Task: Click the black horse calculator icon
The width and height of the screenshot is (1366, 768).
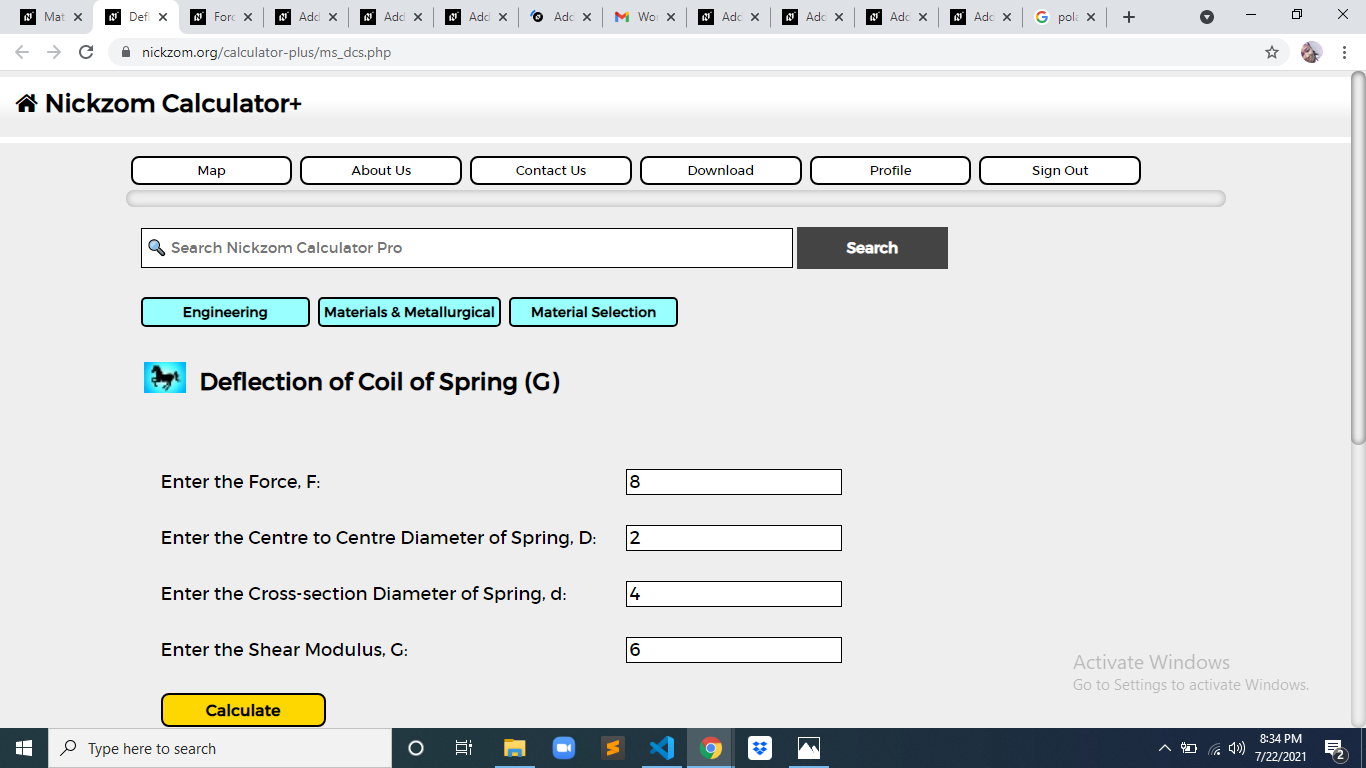Action: click(165, 378)
